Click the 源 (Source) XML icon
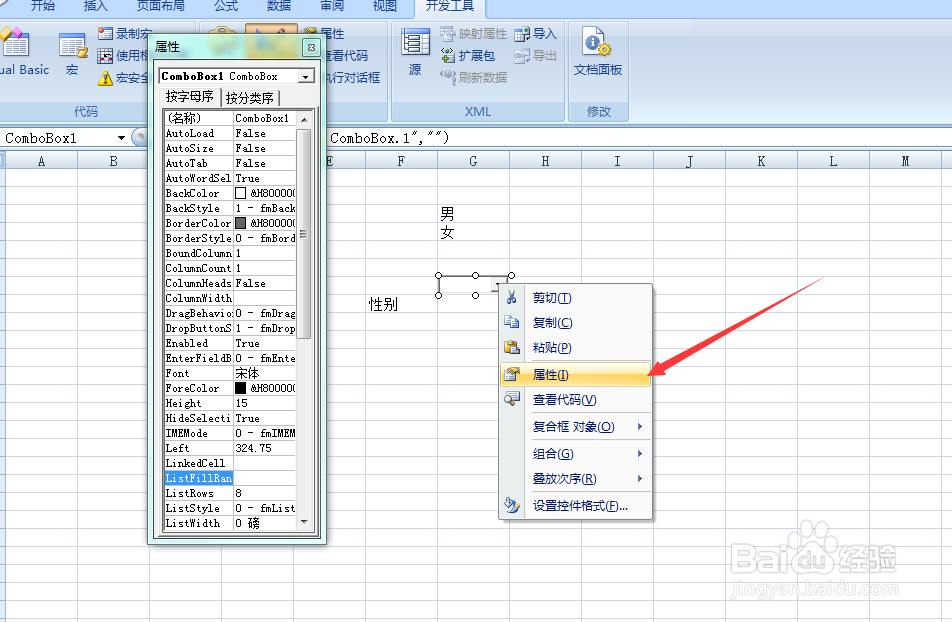This screenshot has height=622, width=952. point(415,43)
